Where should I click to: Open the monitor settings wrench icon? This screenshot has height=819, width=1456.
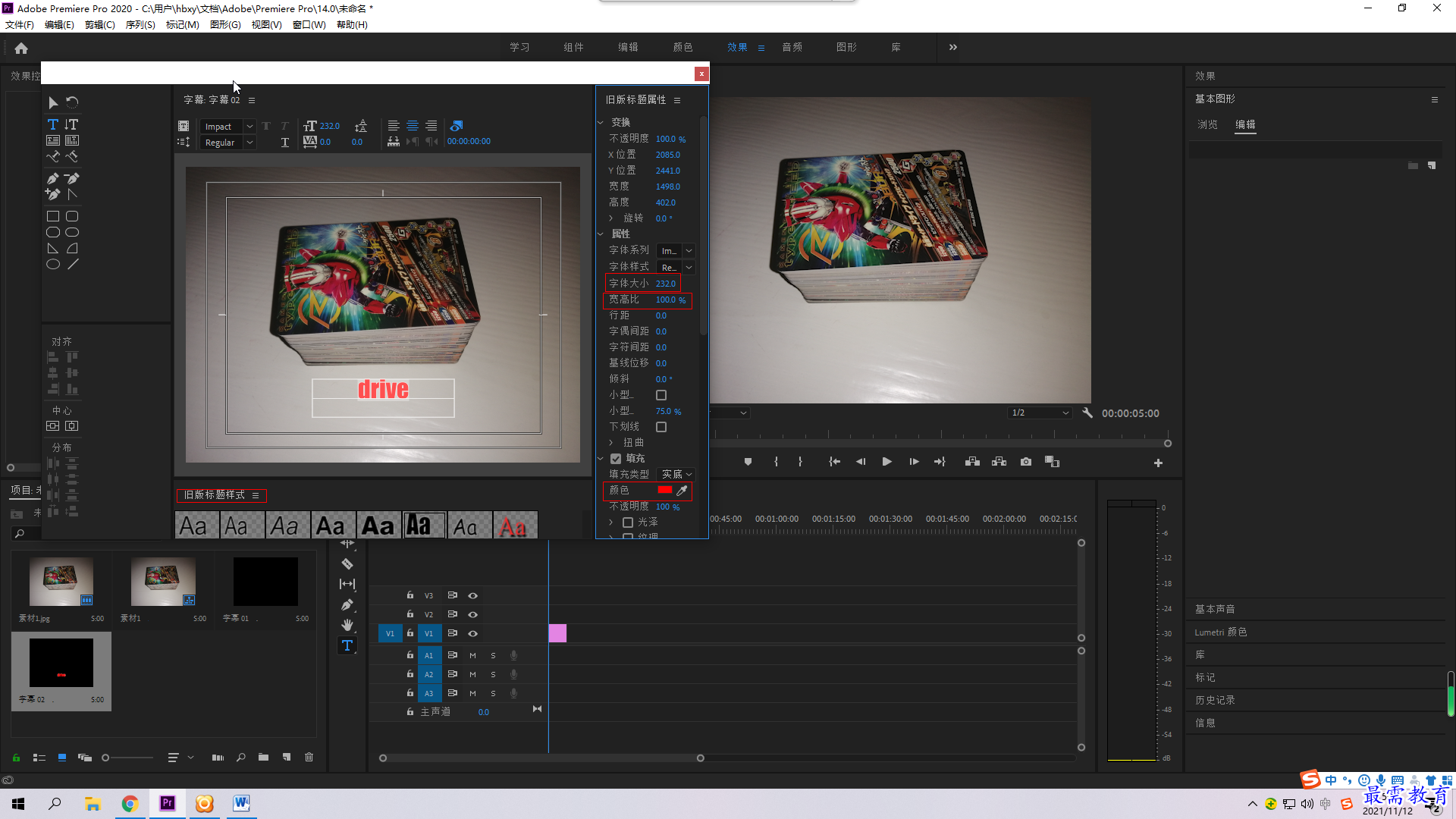[x=1087, y=413]
